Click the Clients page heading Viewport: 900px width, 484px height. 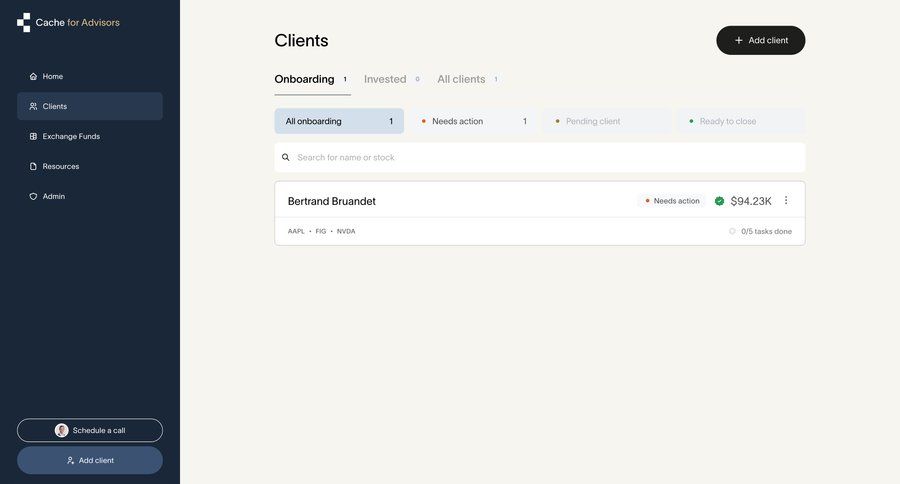click(301, 40)
